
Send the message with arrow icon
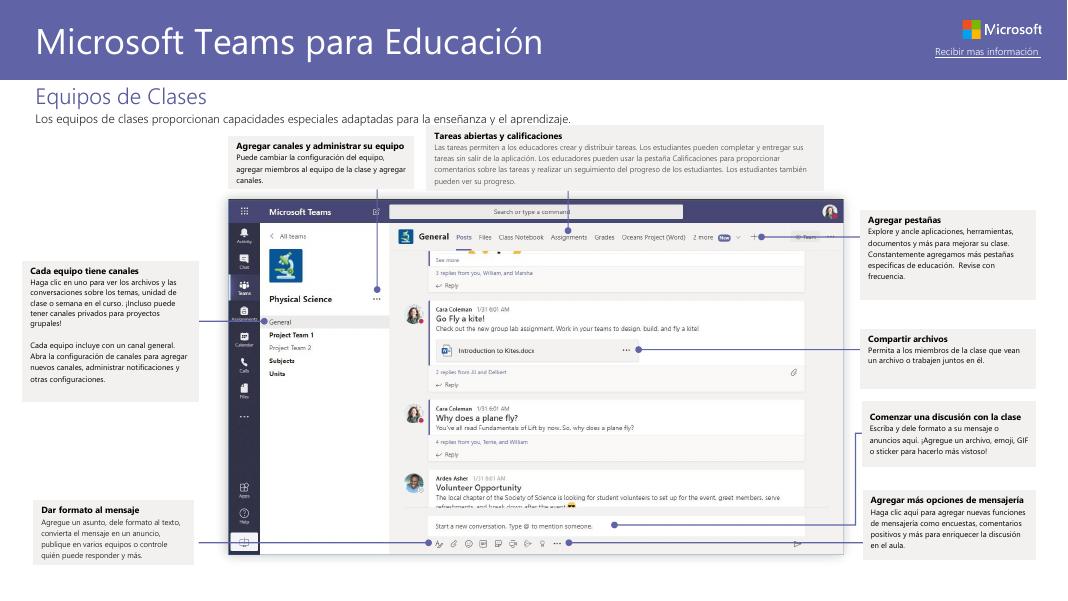point(797,544)
